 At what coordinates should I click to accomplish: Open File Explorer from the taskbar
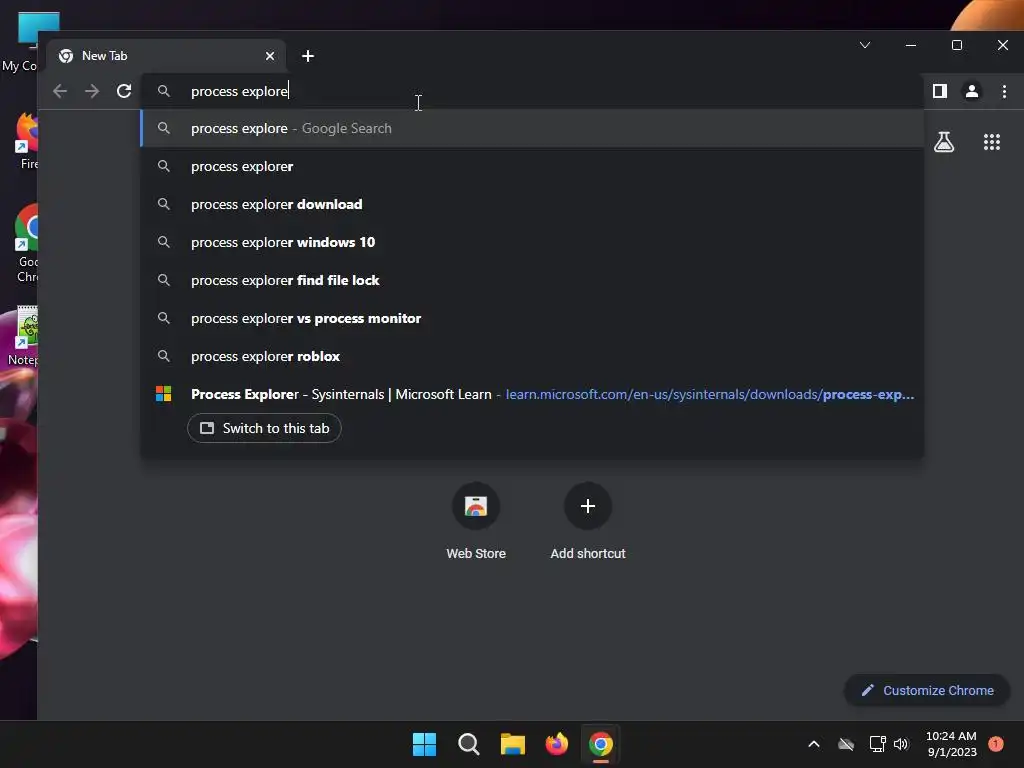[513, 744]
